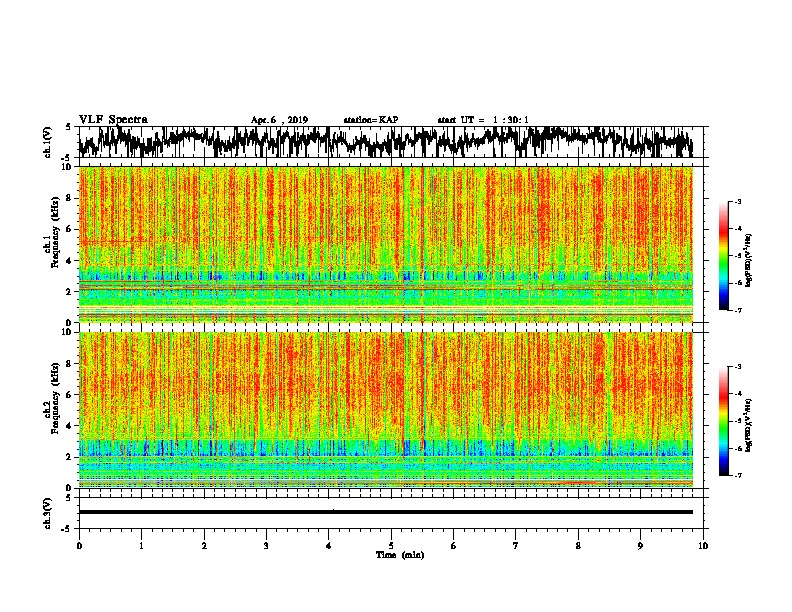Click the "VLF Spectra" plot title

coord(113,120)
